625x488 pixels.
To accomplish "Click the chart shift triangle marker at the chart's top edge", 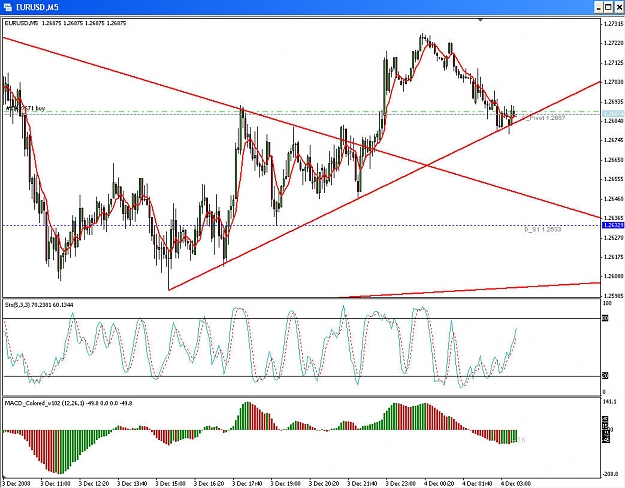I will [x=481, y=19].
